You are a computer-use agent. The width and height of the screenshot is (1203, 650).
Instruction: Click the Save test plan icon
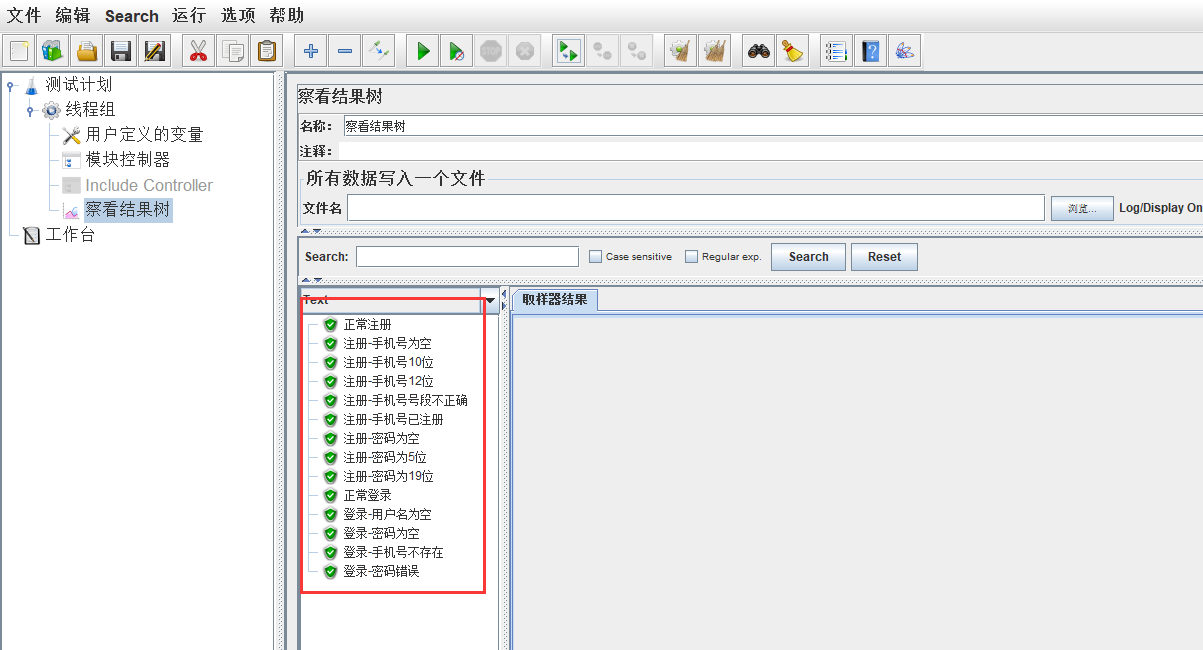click(x=120, y=50)
